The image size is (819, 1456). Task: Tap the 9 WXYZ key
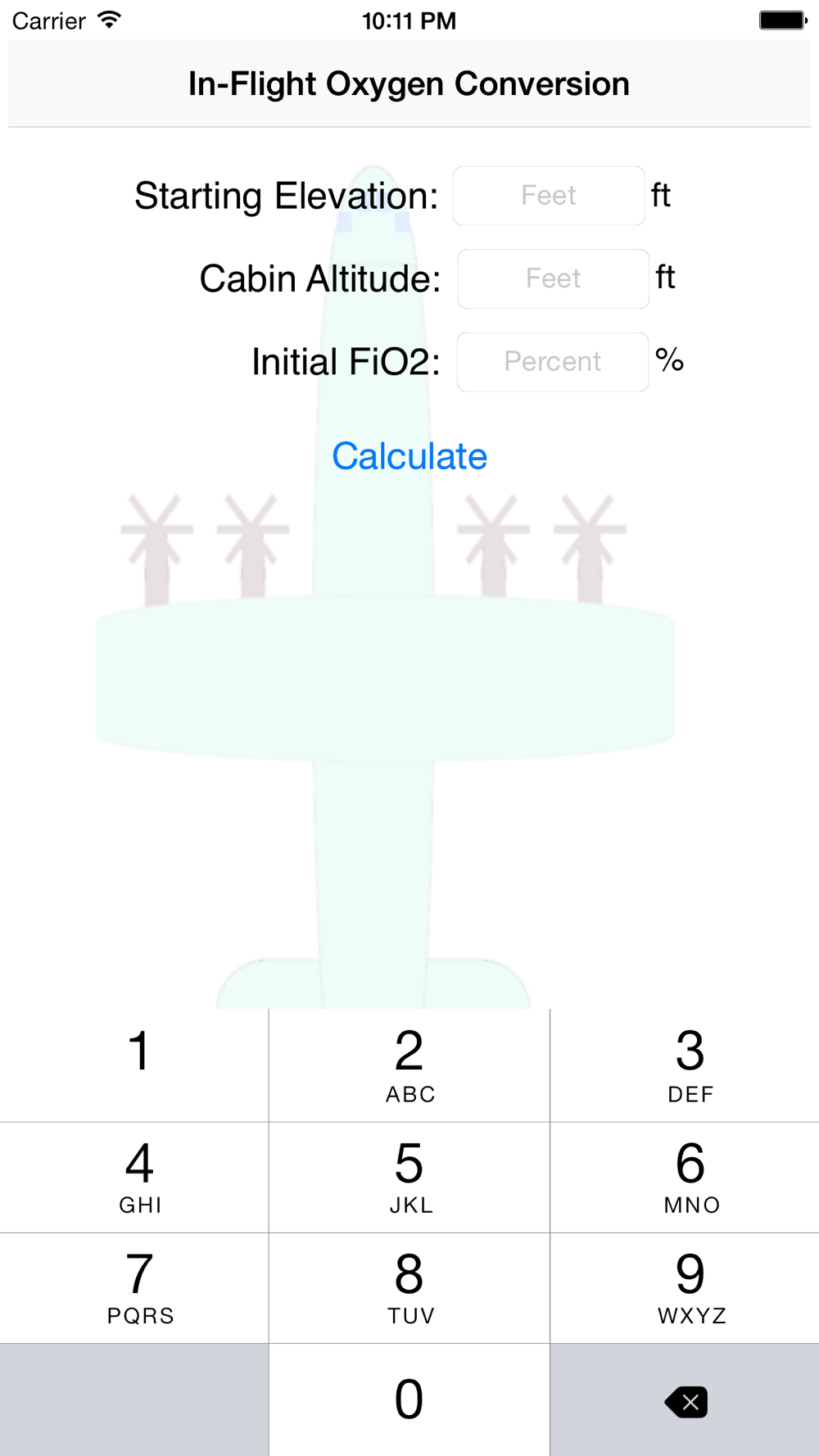tap(685, 1288)
